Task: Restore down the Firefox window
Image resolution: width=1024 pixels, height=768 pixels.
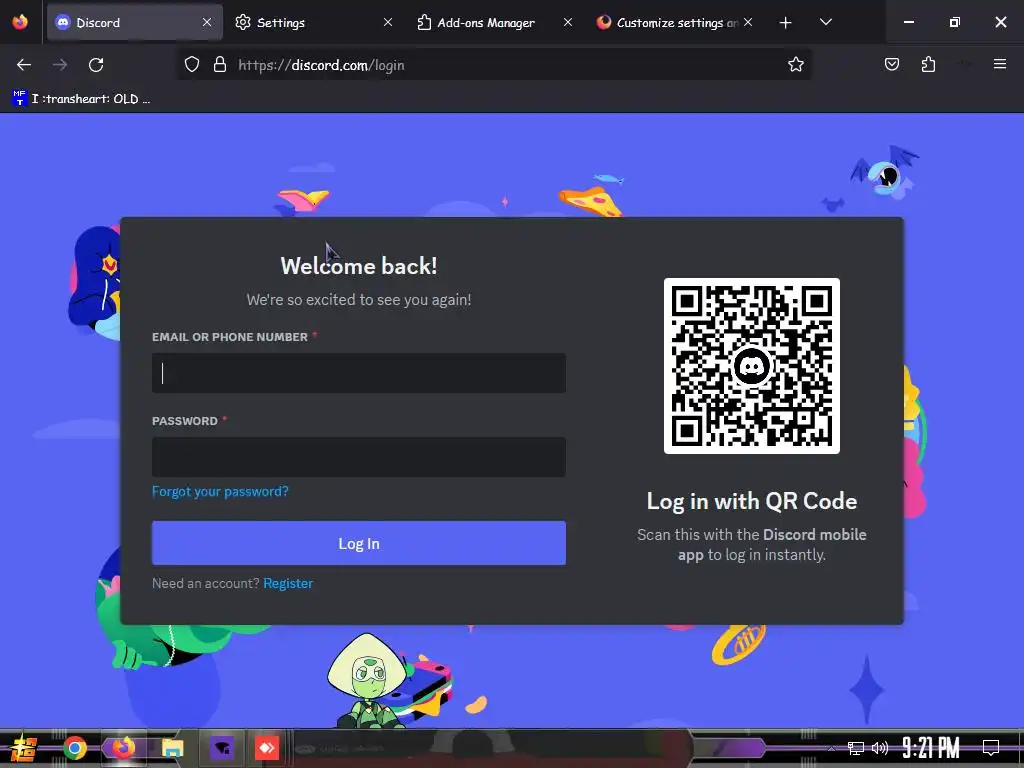Action: (955, 22)
